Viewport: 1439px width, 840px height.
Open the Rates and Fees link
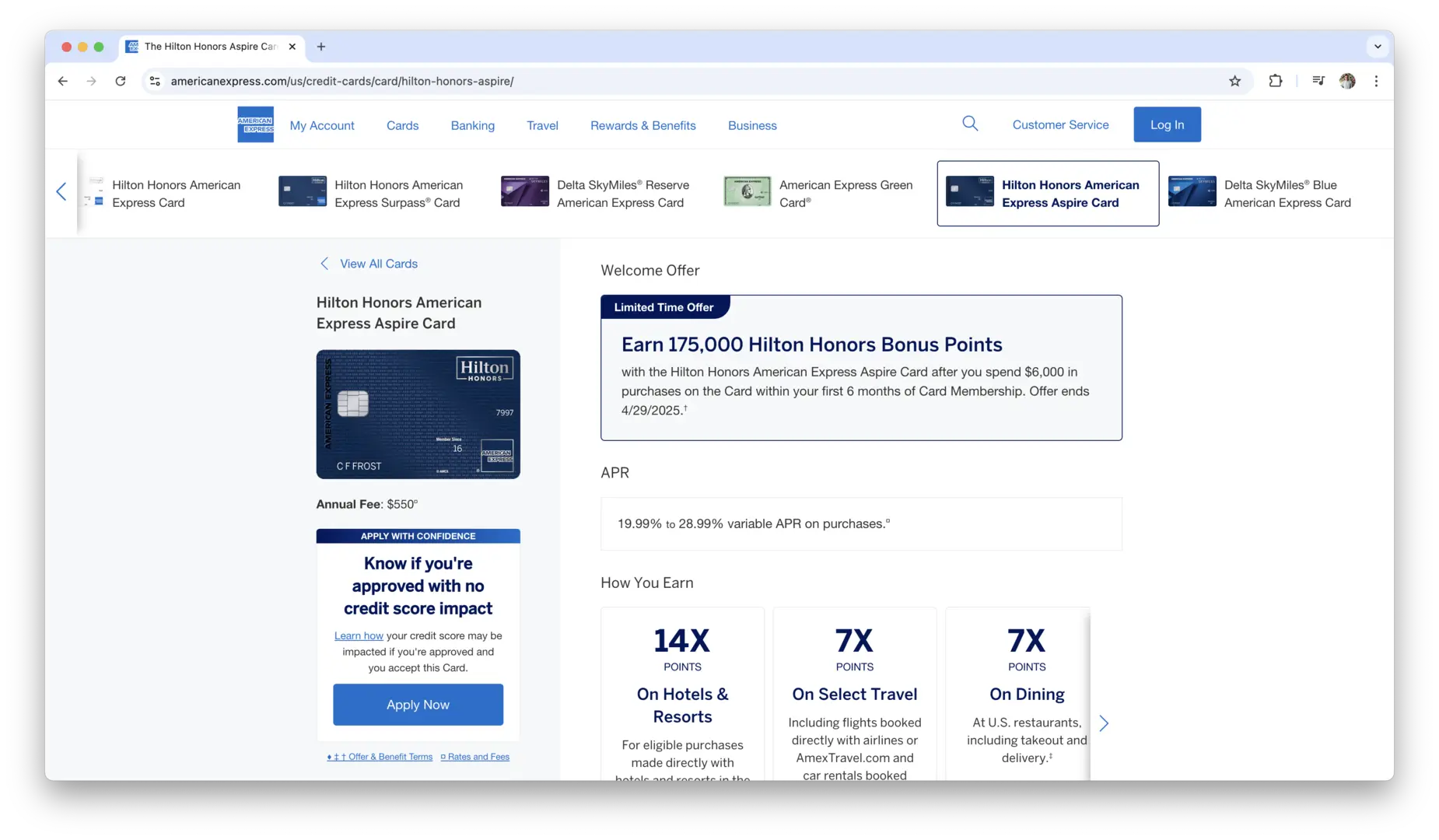pos(478,757)
